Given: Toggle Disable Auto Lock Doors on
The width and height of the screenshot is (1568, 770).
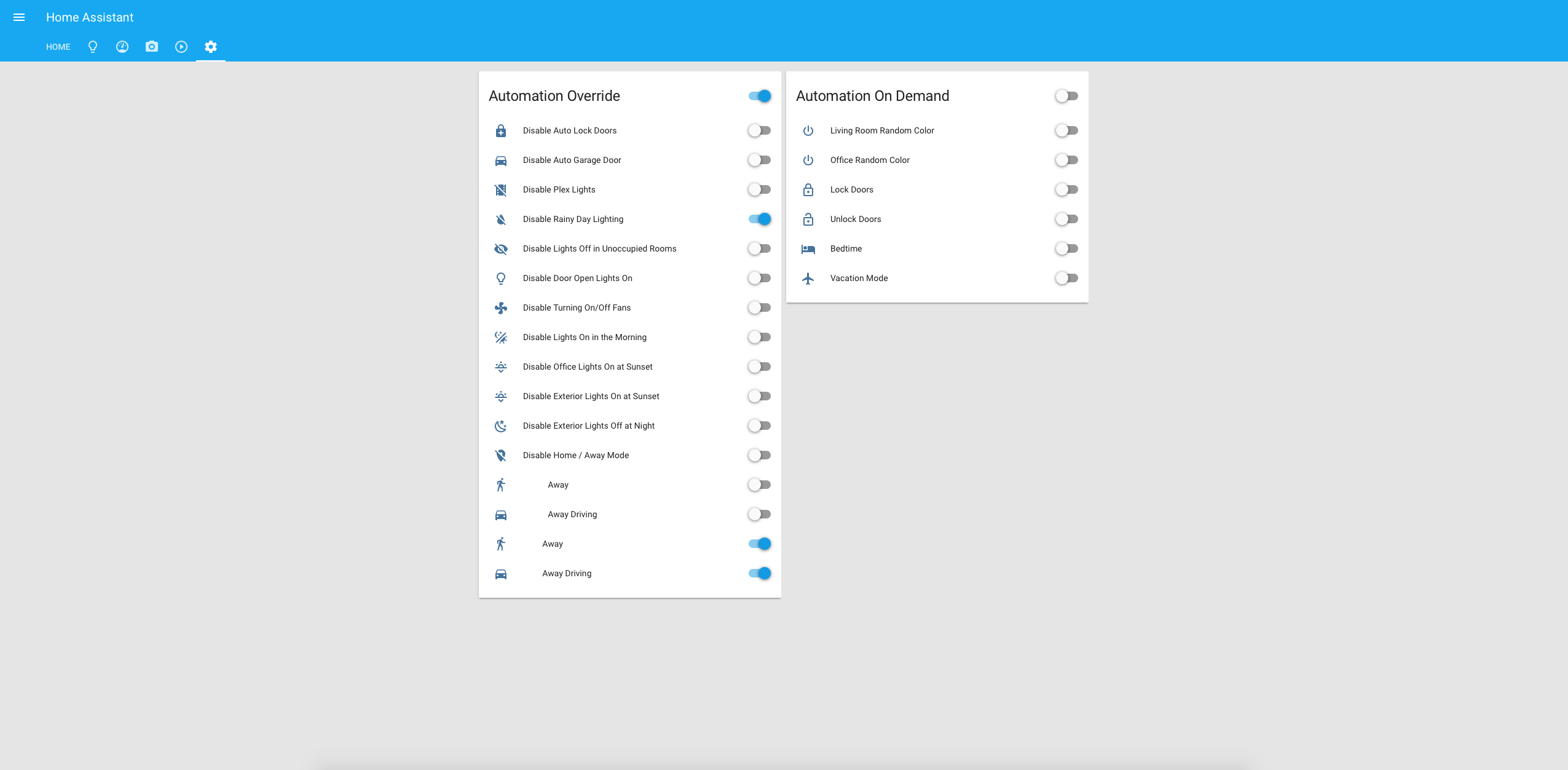Looking at the screenshot, I should (x=760, y=130).
